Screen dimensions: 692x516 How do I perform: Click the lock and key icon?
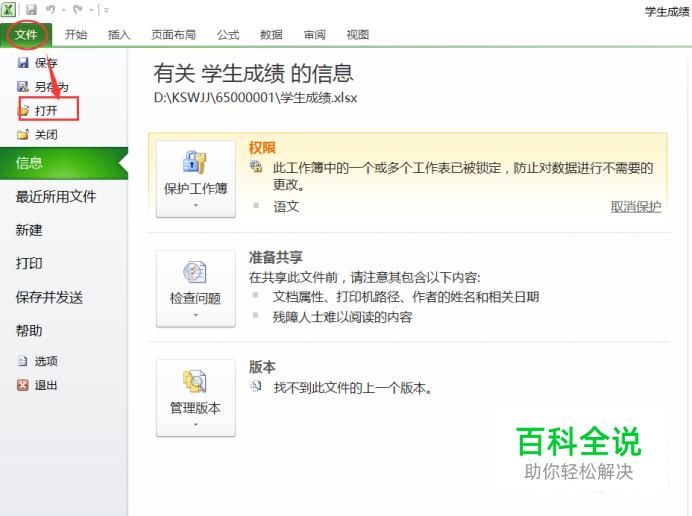[195, 162]
